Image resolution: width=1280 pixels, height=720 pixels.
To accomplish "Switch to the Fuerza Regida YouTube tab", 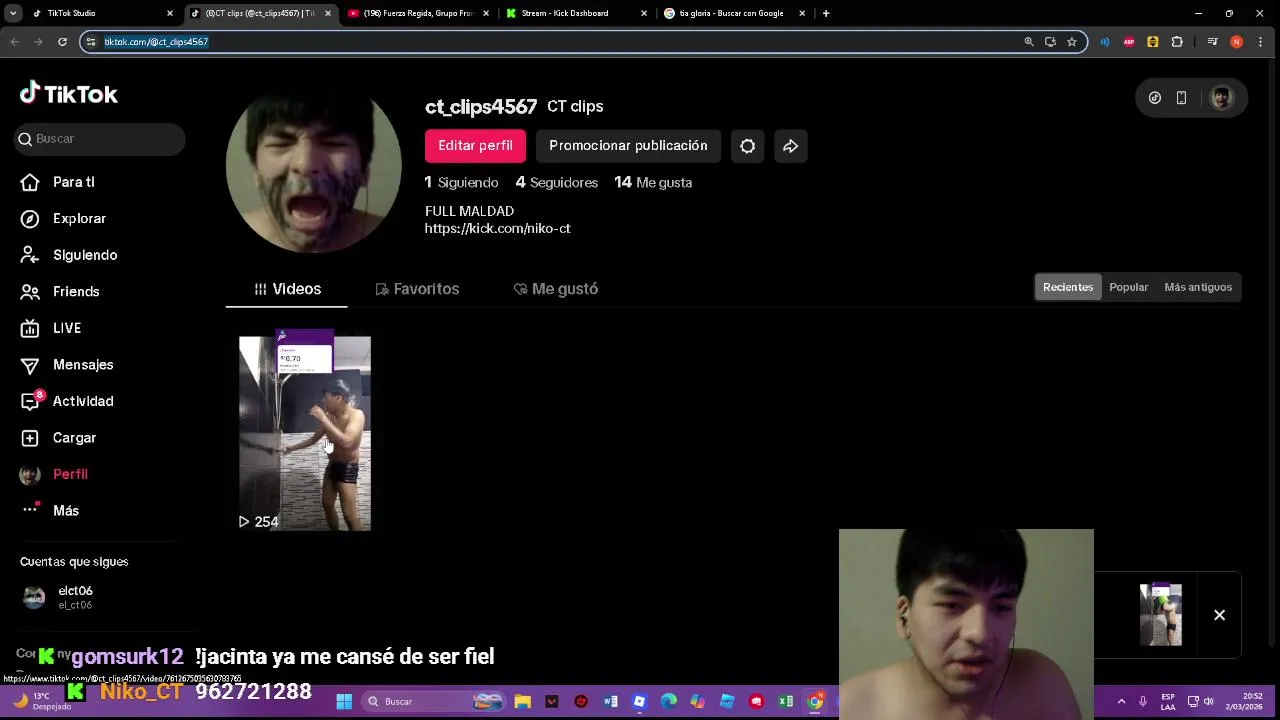I will (417, 13).
